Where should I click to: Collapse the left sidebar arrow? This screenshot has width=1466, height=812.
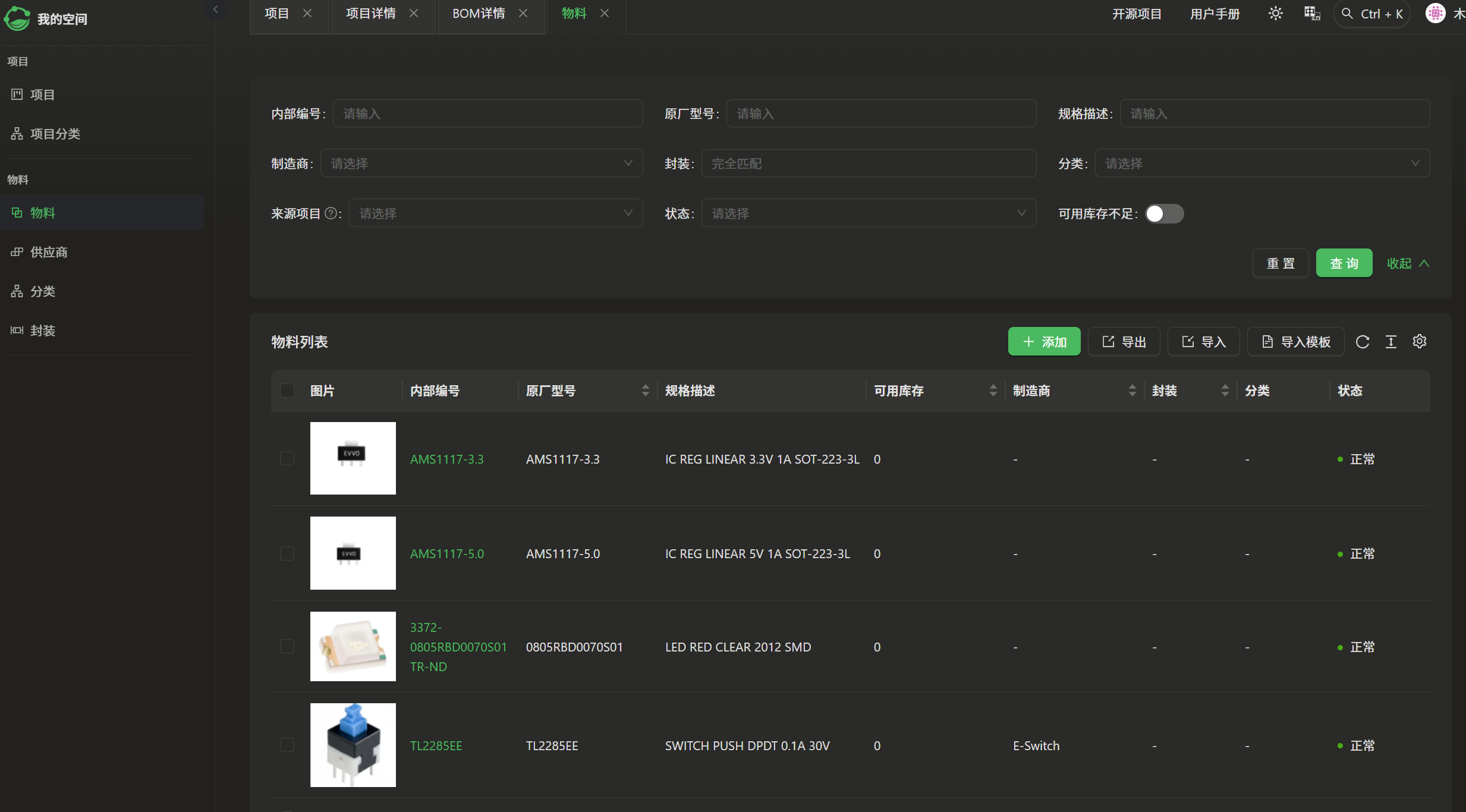pos(216,10)
